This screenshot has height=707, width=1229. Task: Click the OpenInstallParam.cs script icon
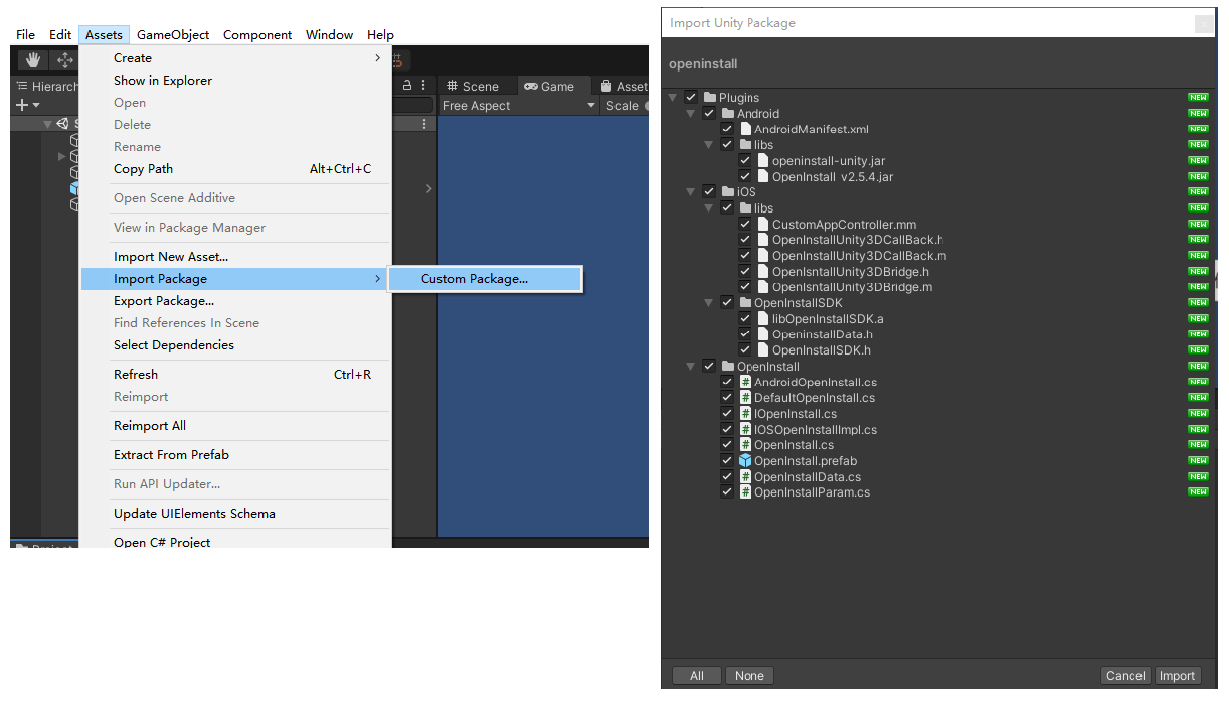[745, 492]
